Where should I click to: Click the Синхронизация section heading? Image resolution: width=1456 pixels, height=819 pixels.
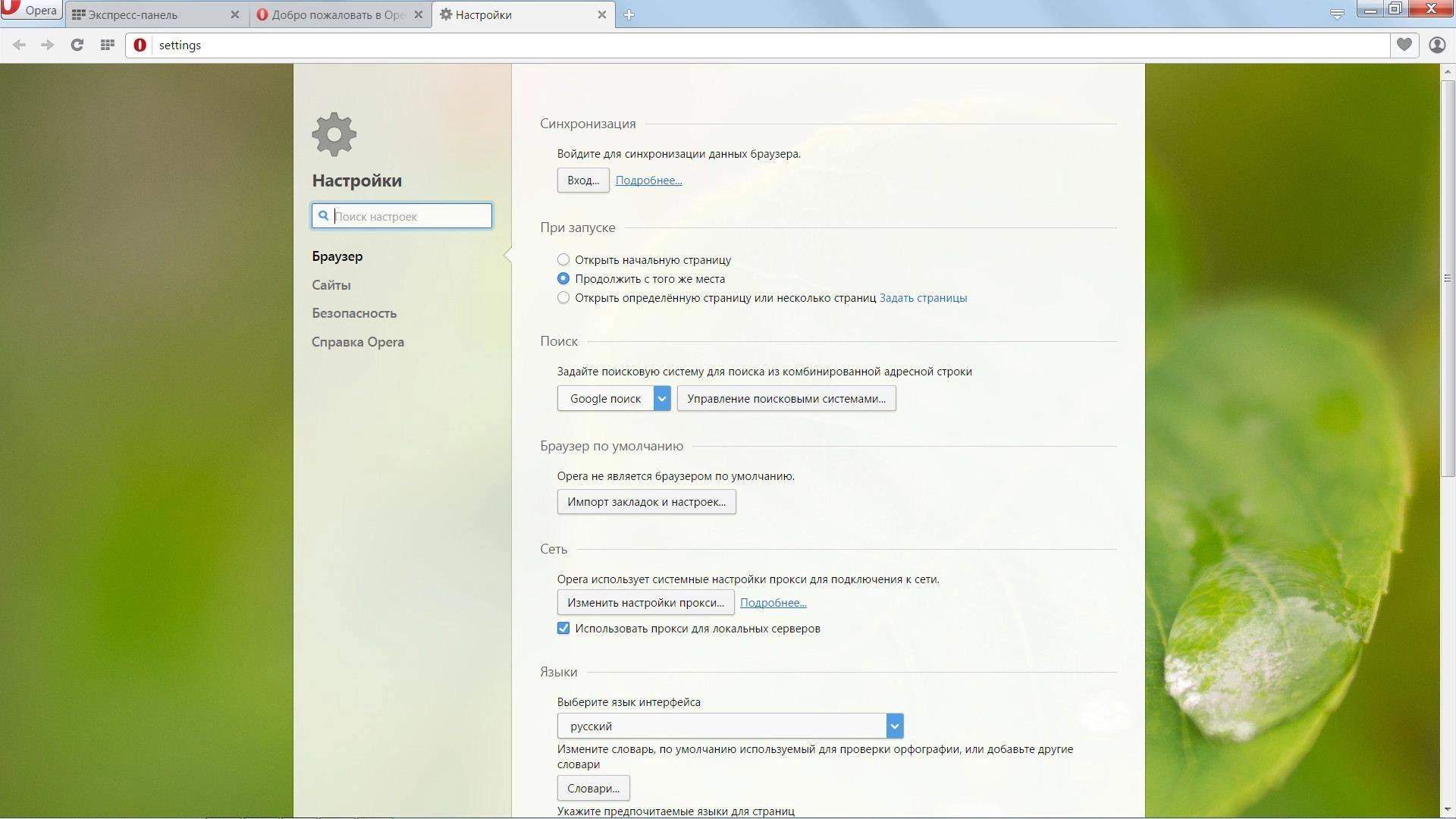coord(588,124)
